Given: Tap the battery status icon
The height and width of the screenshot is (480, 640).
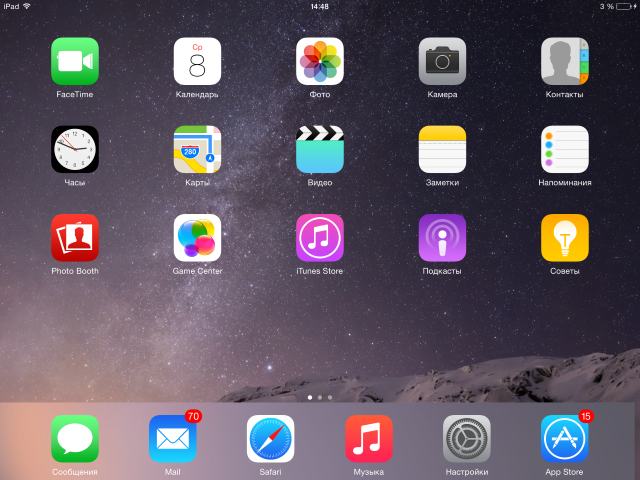Looking at the screenshot, I should point(626,7).
